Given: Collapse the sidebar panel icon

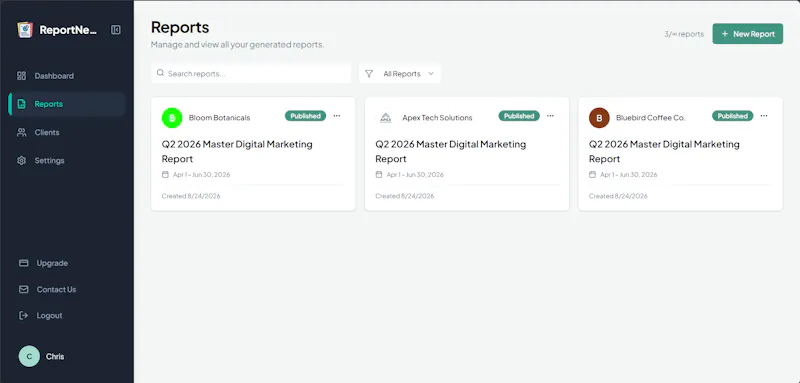Looking at the screenshot, I should [x=116, y=30].
